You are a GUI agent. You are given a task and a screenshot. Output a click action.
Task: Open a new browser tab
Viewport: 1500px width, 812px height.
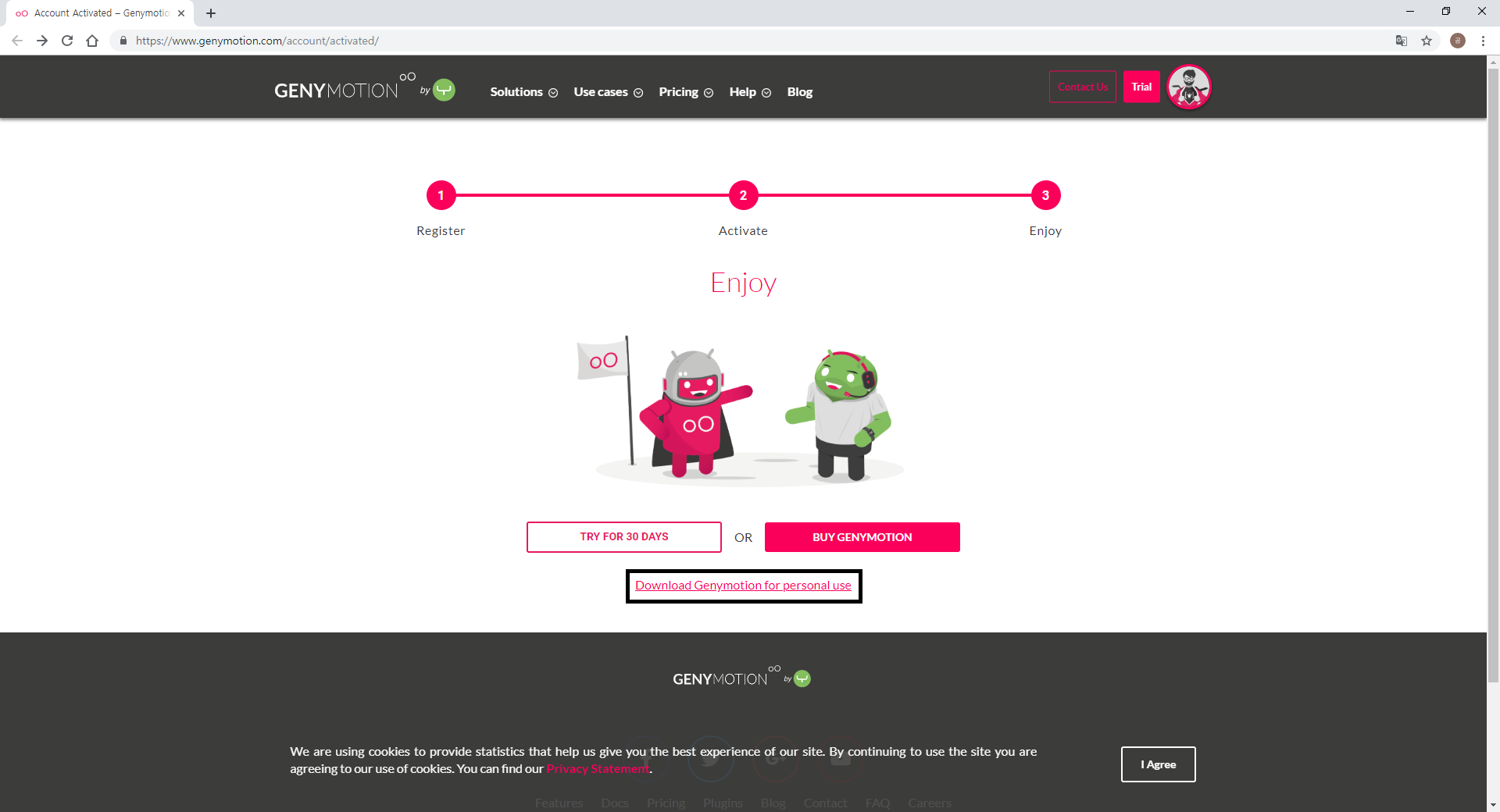click(211, 13)
